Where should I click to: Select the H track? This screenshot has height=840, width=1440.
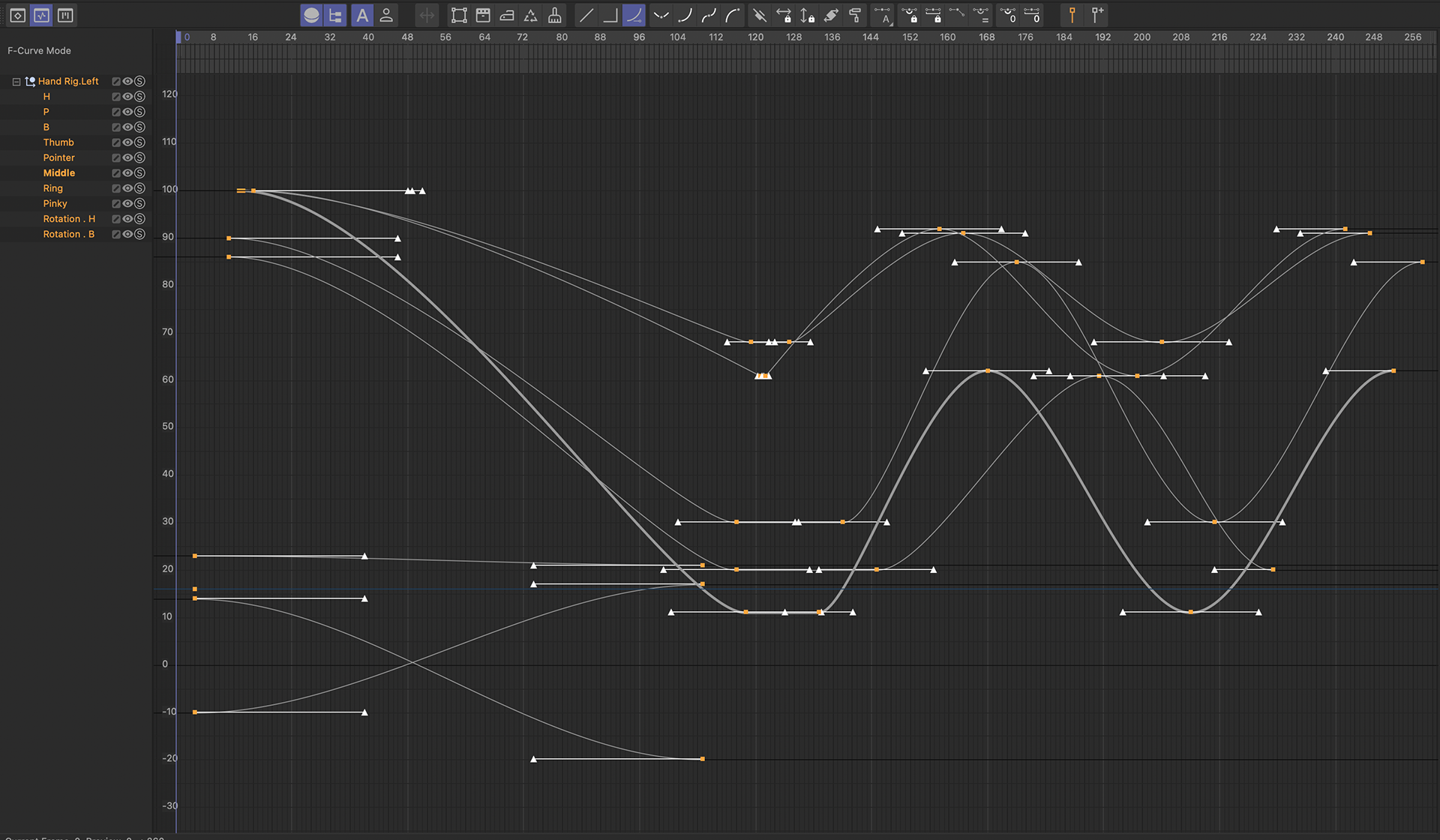pos(46,97)
